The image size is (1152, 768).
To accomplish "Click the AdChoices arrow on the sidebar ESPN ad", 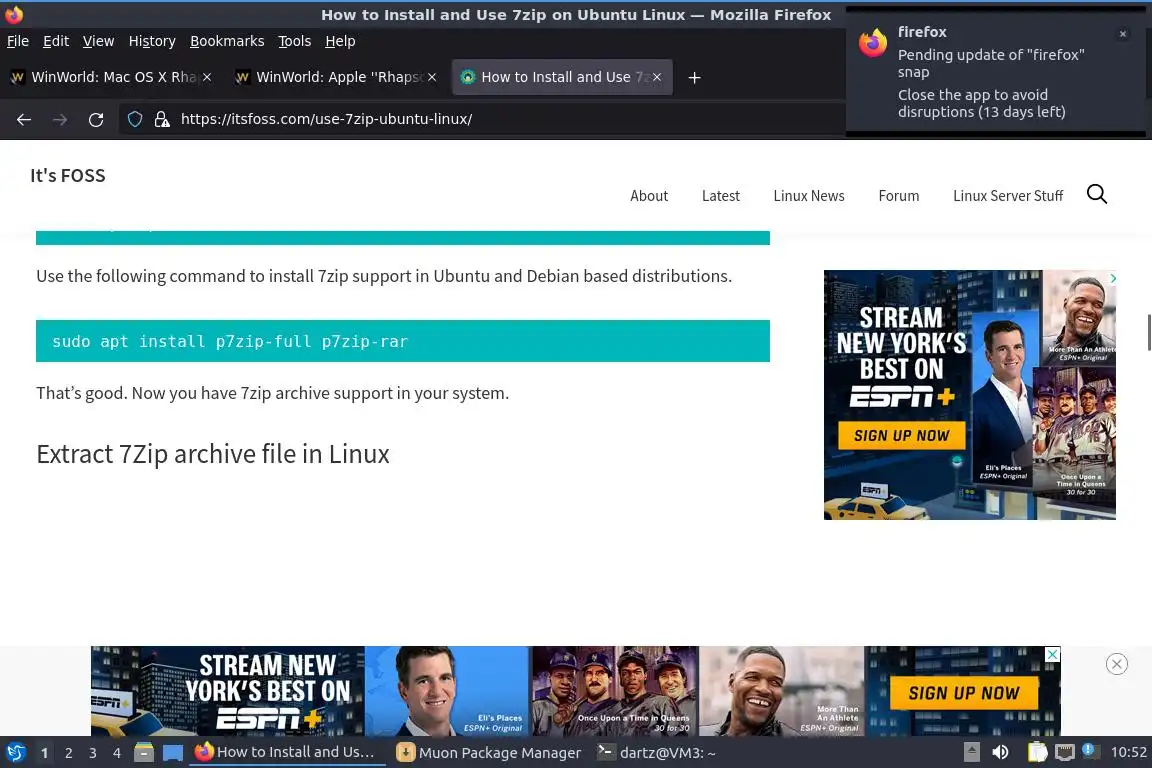I will point(1112,278).
